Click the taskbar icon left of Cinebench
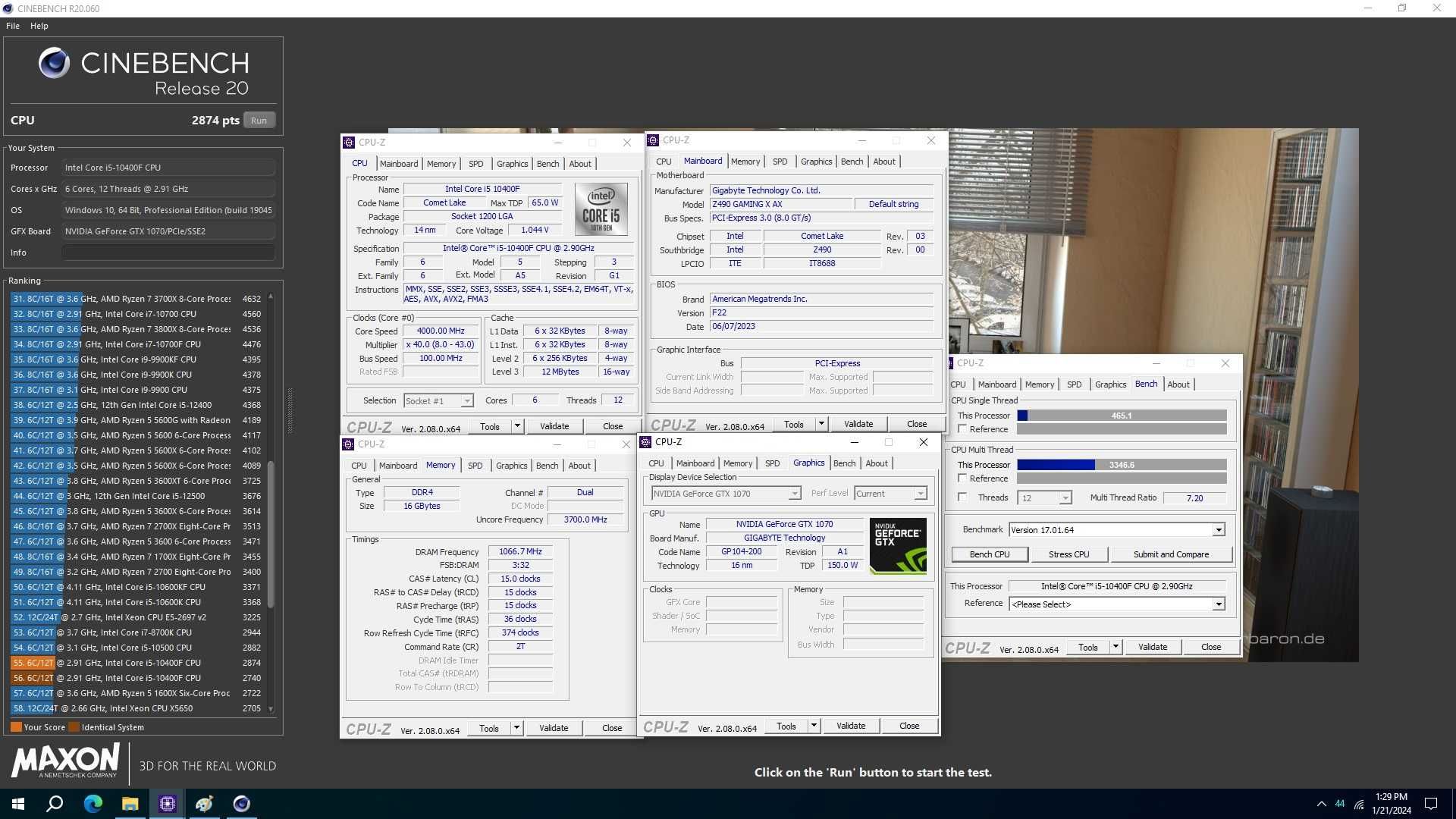1456x819 pixels. click(204, 804)
